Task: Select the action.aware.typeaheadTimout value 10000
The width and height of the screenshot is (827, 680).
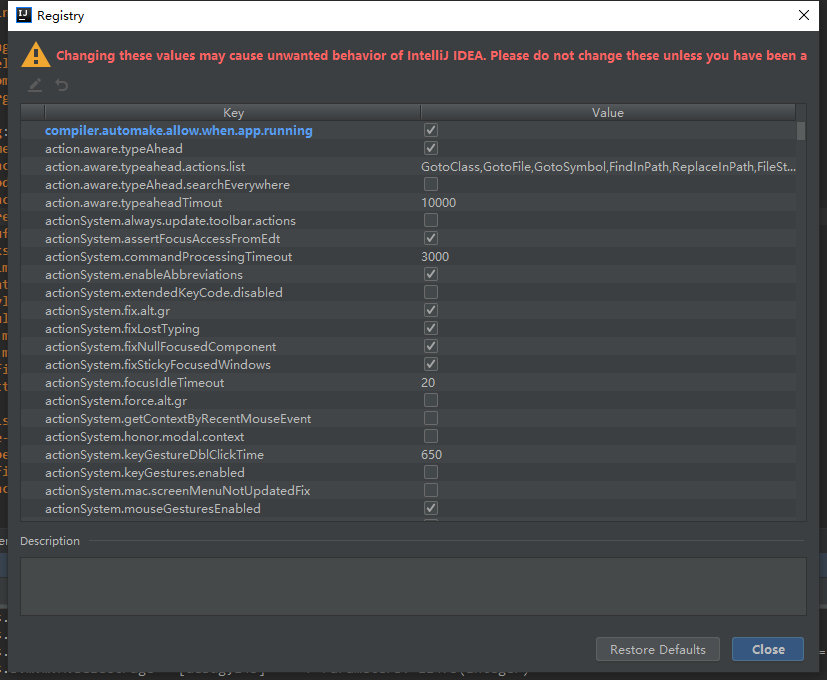Action: 438,203
